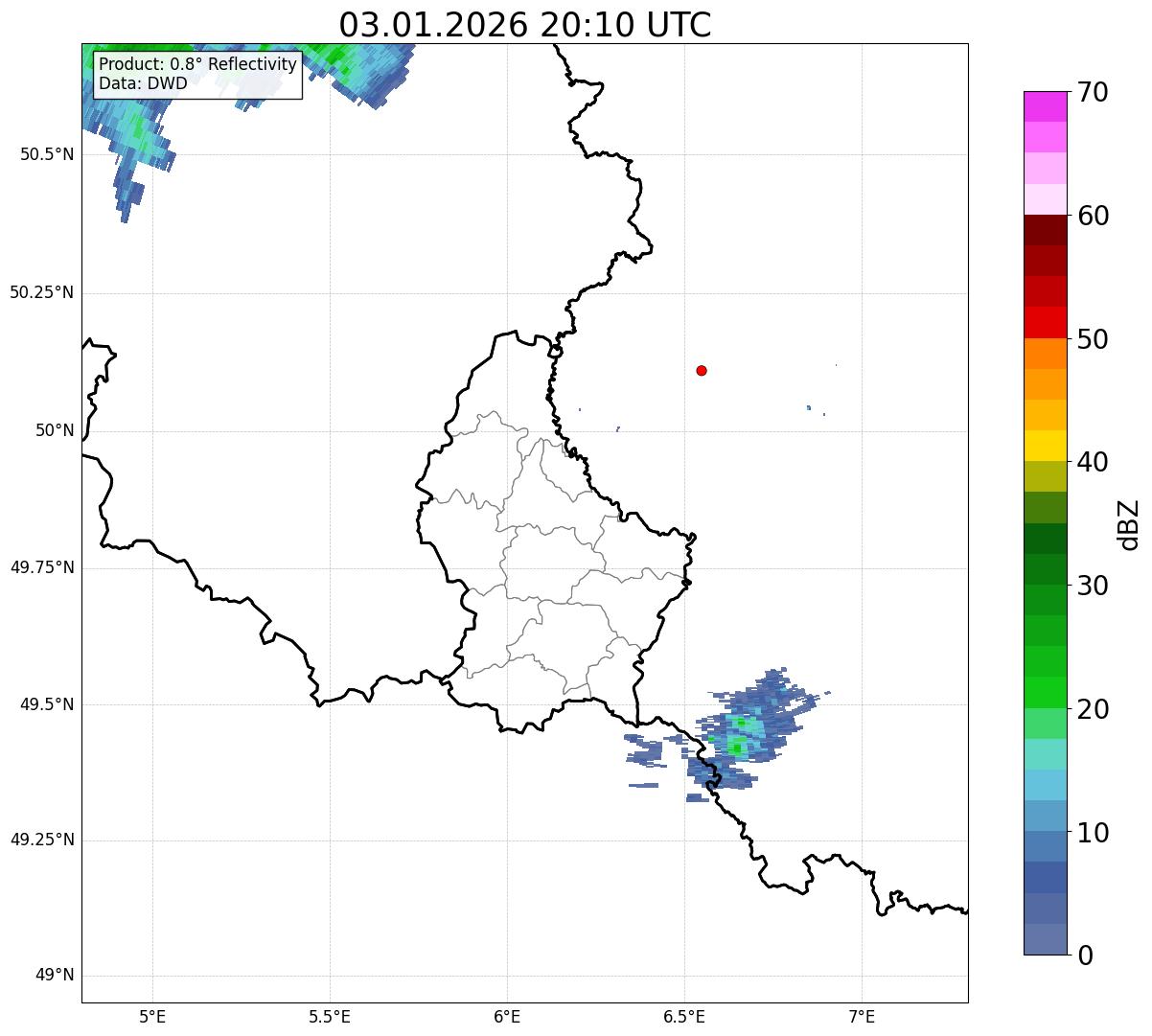The width and height of the screenshot is (1152, 1036).
Task: Click the orange swatch just below 50
Action: [1045, 354]
